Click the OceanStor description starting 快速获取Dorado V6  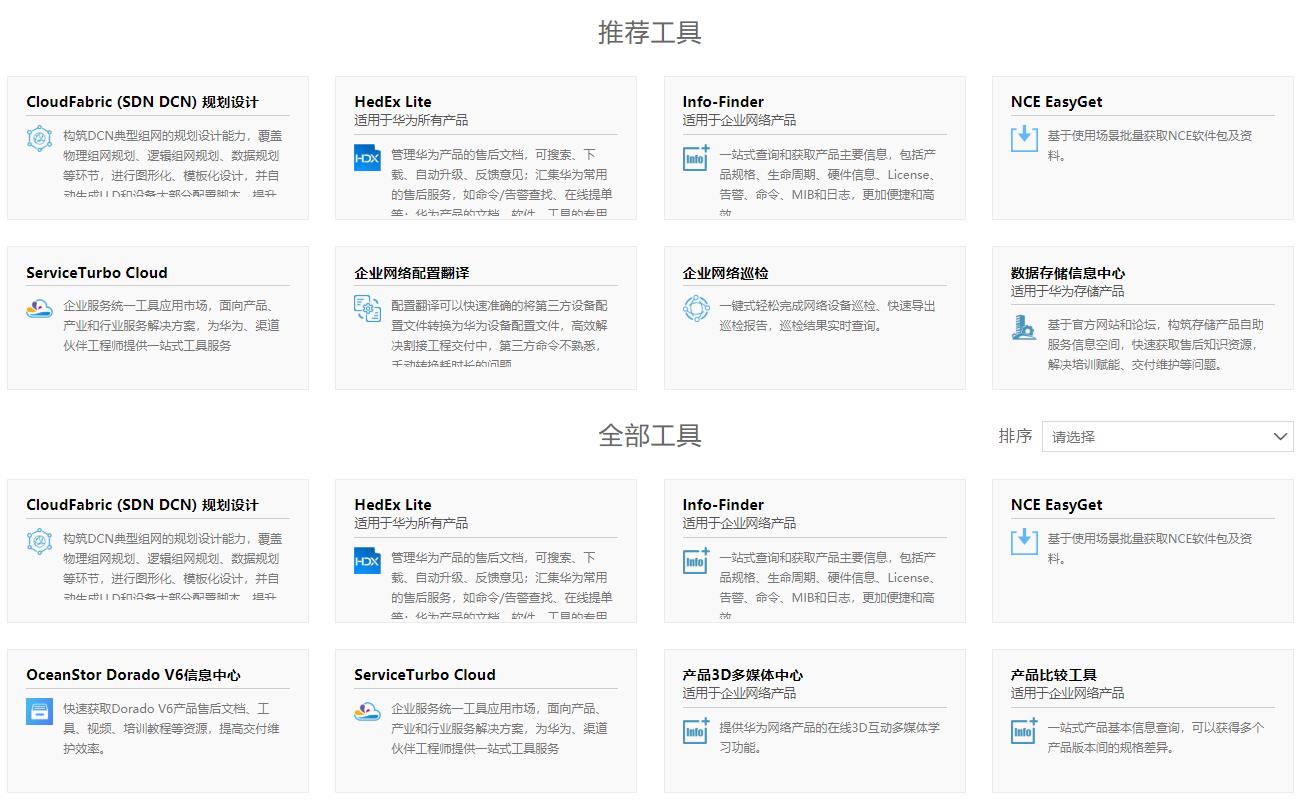click(x=171, y=728)
